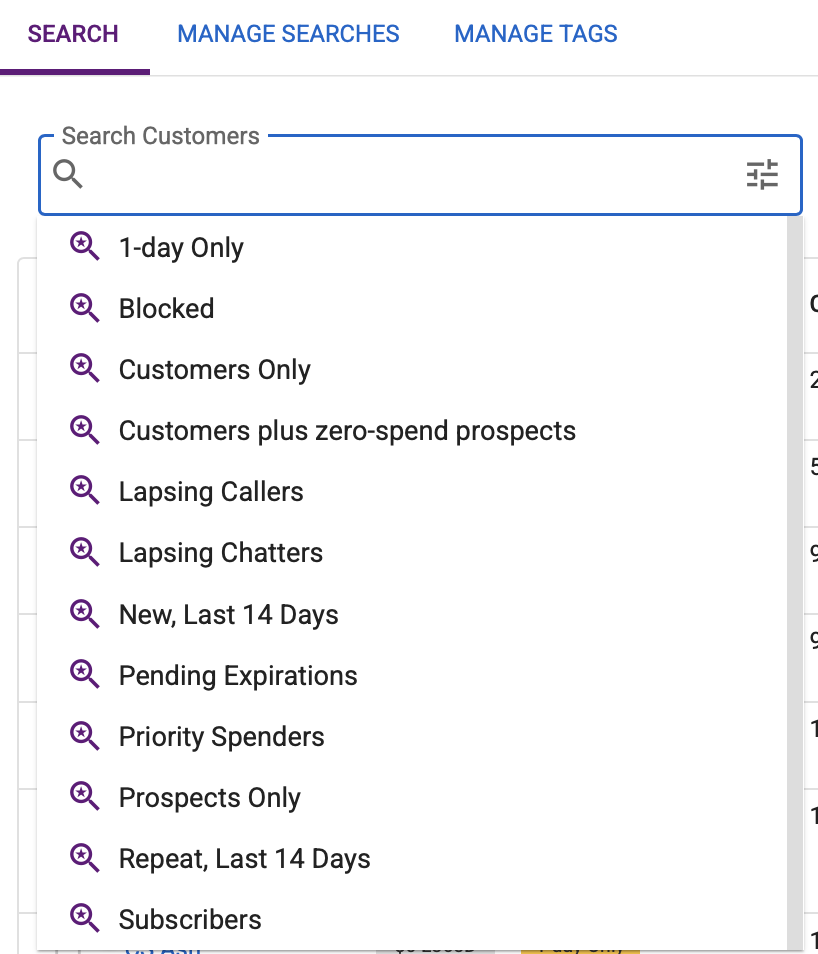Click saved-search icon beside Prospects Only
Viewport: 818px width, 954px height.
84,796
